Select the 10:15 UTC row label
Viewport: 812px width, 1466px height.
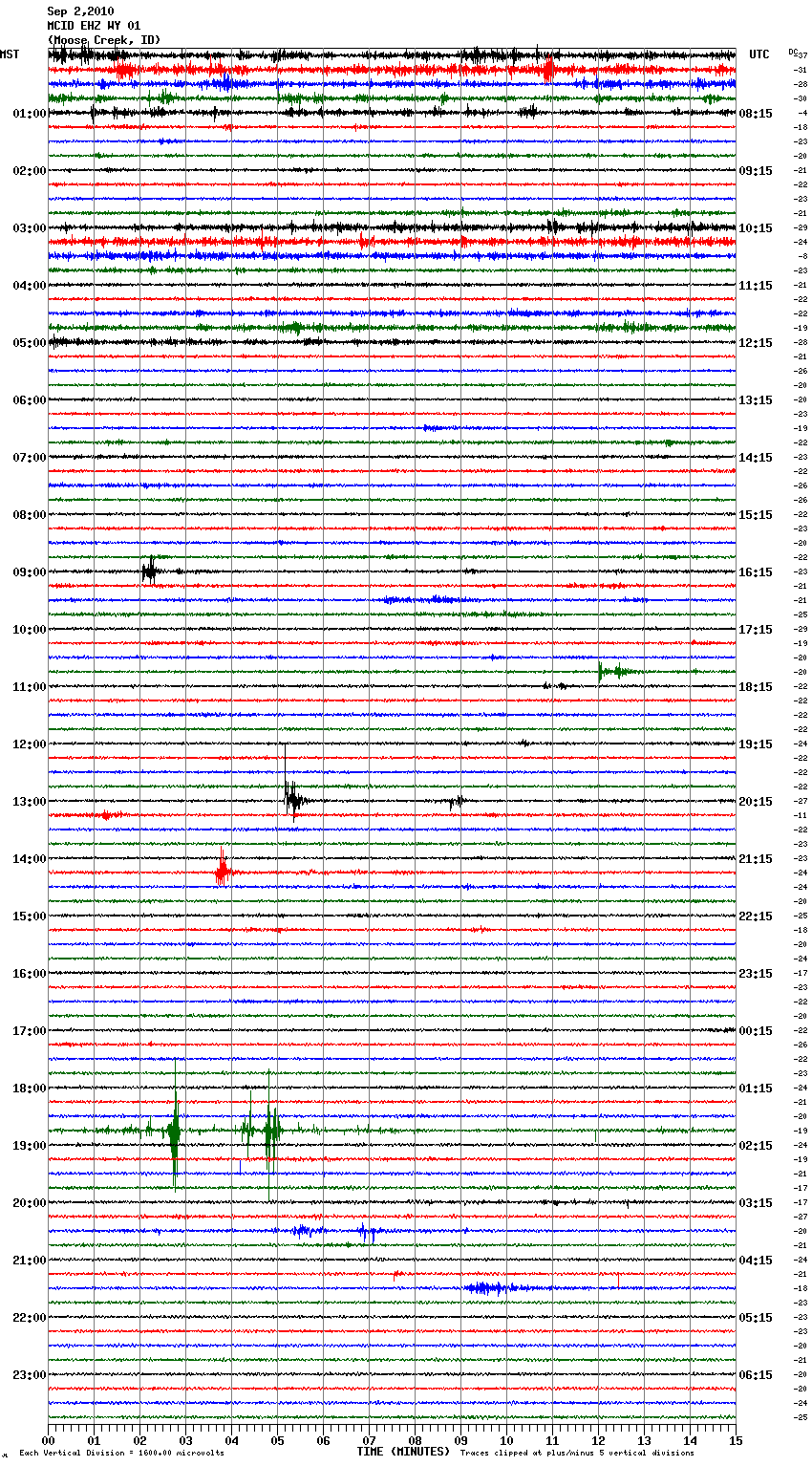[x=756, y=228]
